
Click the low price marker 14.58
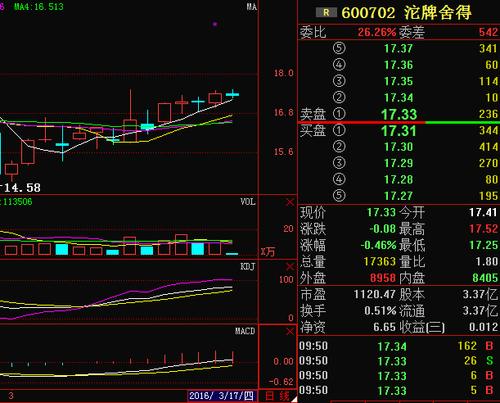(22, 188)
